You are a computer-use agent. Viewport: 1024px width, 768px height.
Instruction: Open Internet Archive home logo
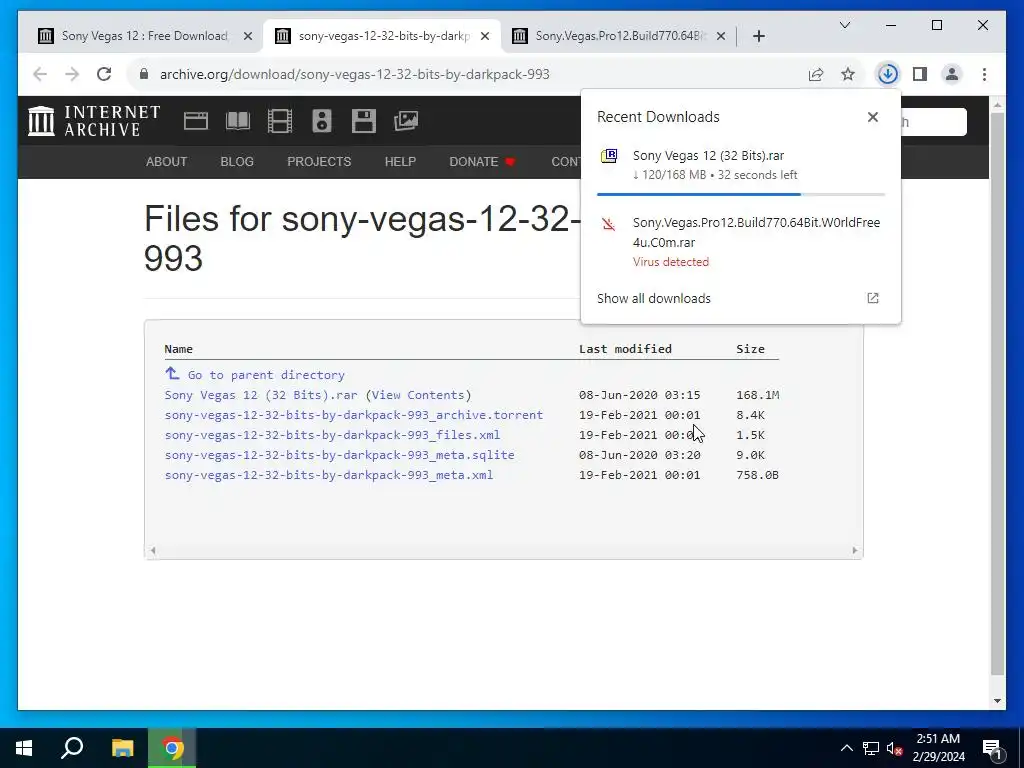pyautogui.click(x=94, y=121)
